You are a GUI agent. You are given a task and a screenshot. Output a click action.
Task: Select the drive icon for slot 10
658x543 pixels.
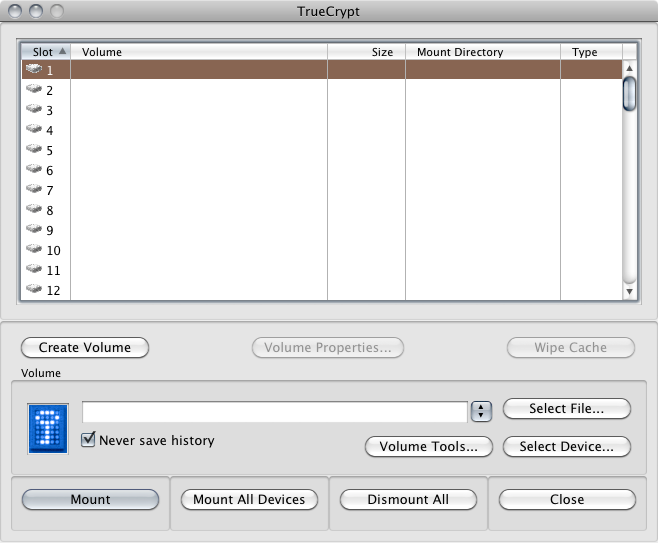[x=34, y=249]
